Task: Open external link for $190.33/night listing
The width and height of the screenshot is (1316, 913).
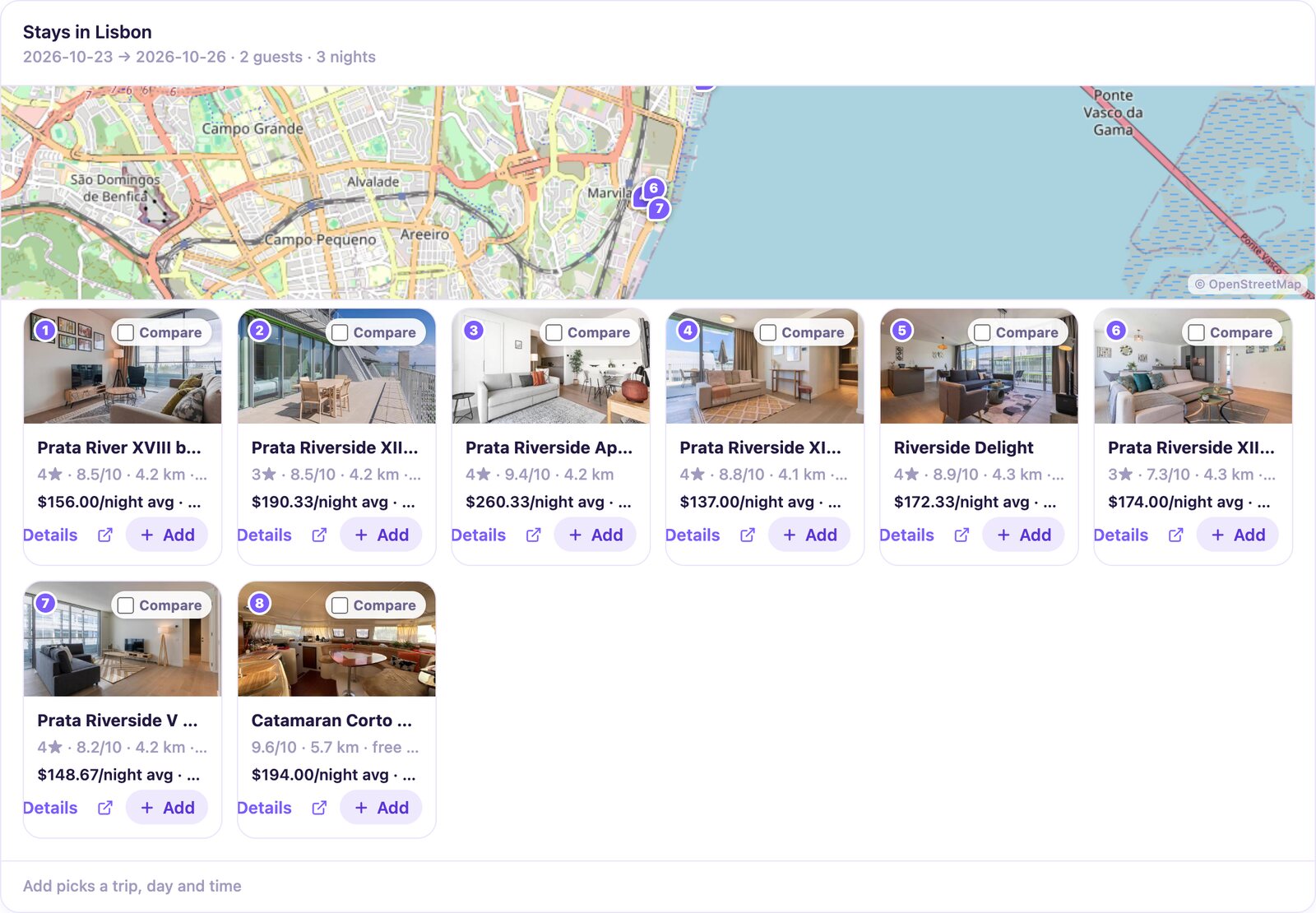Action: 319,535
